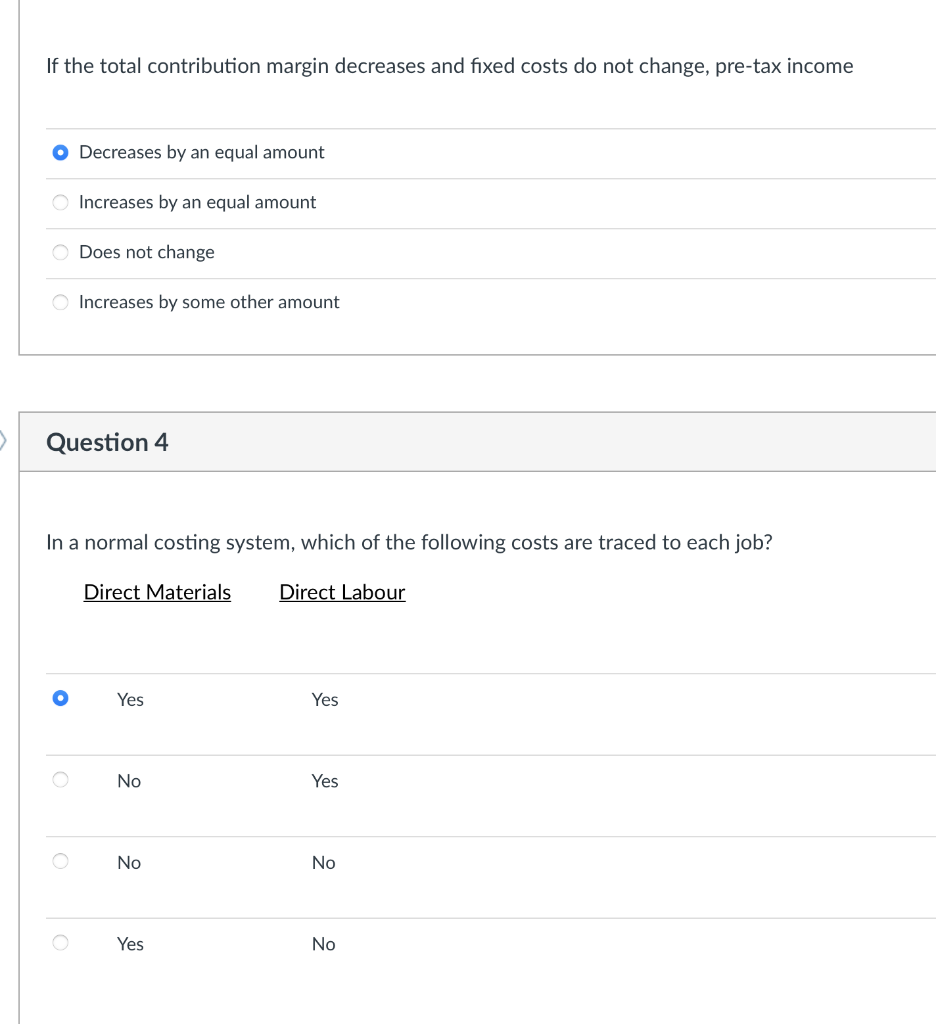This screenshot has width=936, height=1024.
Task: Select radio for Materials Yes, Labour No row
Action: coord(61,944)
